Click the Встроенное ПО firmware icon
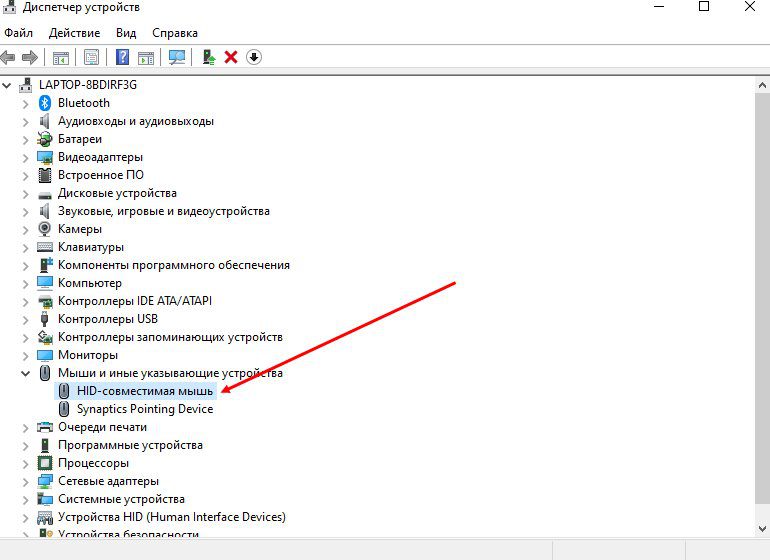The height and width of the screenshot is (560, 770). (45, 175)
